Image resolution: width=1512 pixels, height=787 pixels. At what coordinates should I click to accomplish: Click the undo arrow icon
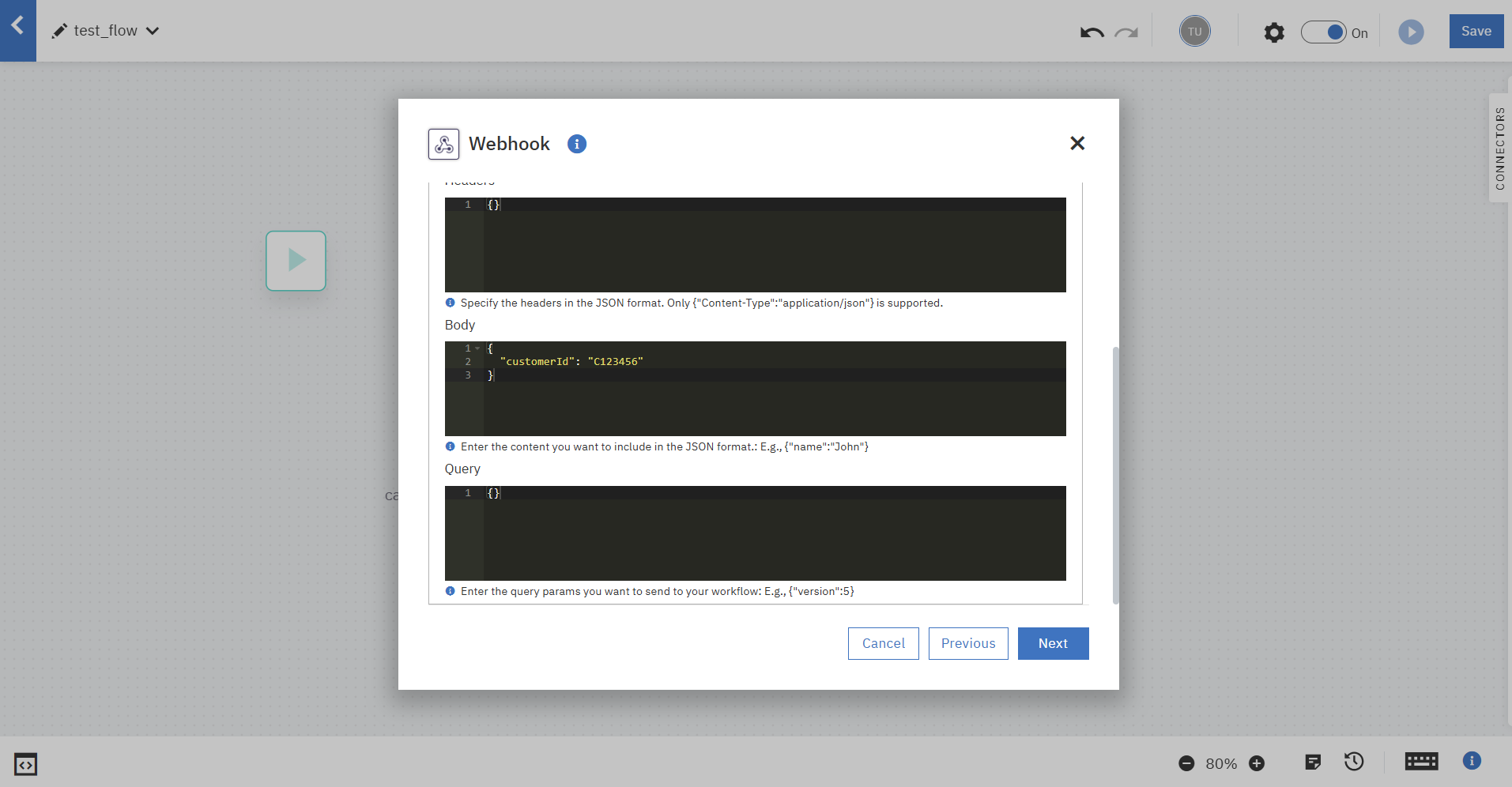pyautogui.click(x=1092, y=32)
